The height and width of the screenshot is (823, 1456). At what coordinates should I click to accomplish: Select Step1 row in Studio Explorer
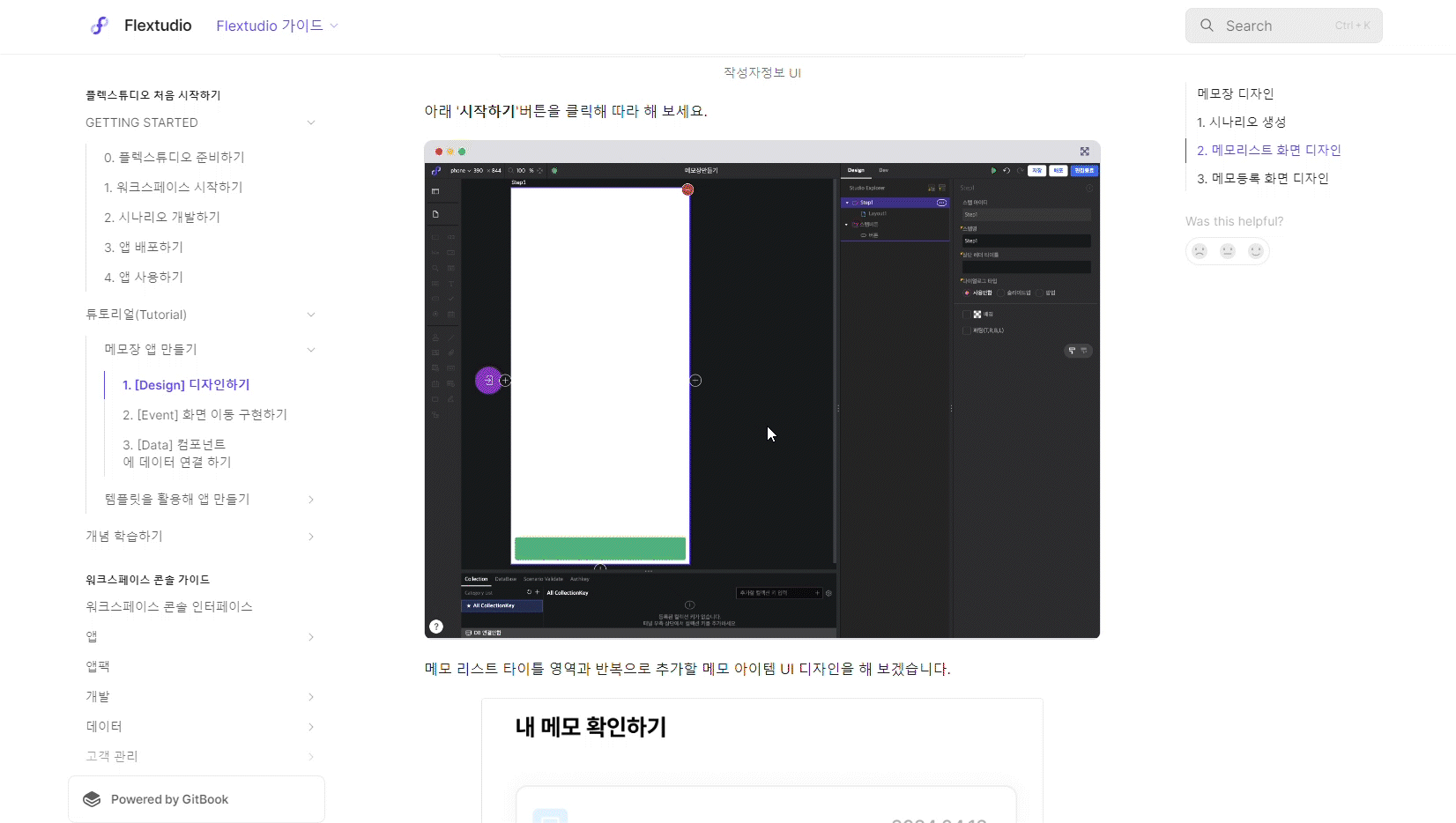(895, 203)
